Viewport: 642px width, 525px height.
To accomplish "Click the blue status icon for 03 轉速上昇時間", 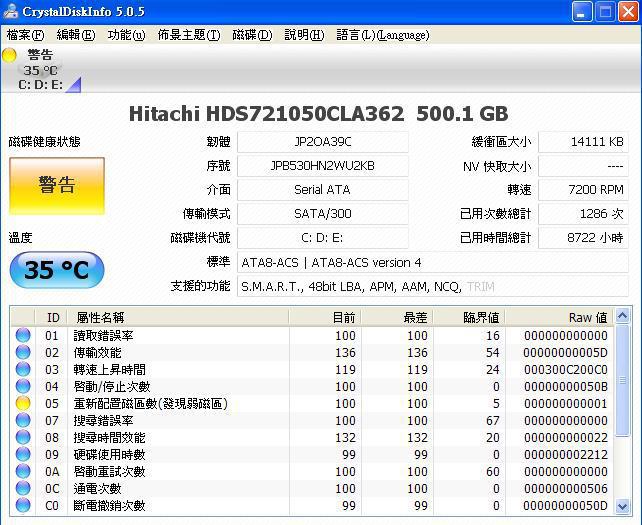I will [23, 369].
